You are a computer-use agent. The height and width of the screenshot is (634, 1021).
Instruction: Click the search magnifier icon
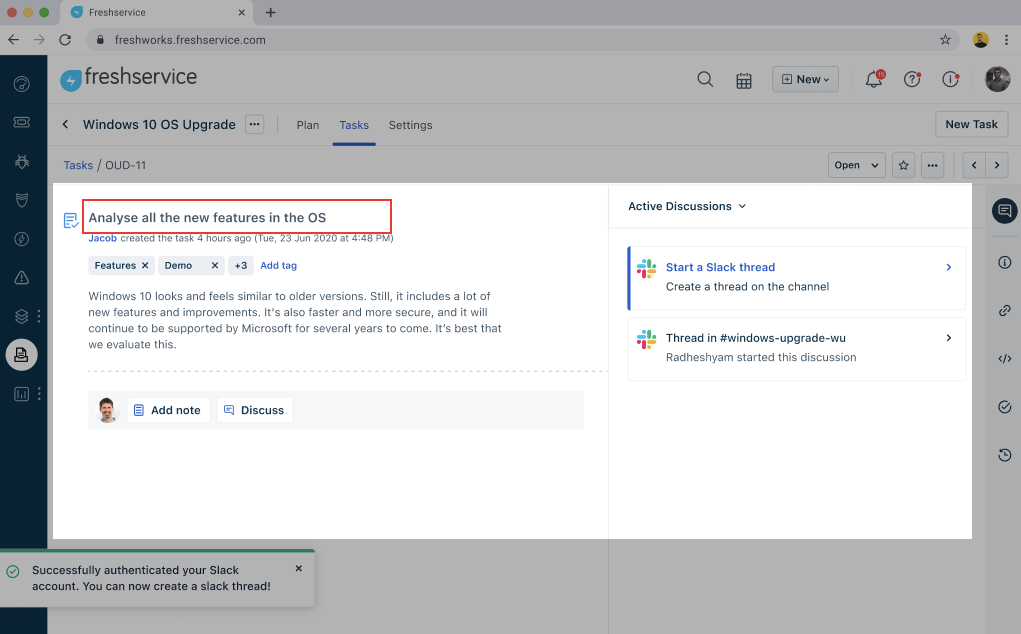705,79
